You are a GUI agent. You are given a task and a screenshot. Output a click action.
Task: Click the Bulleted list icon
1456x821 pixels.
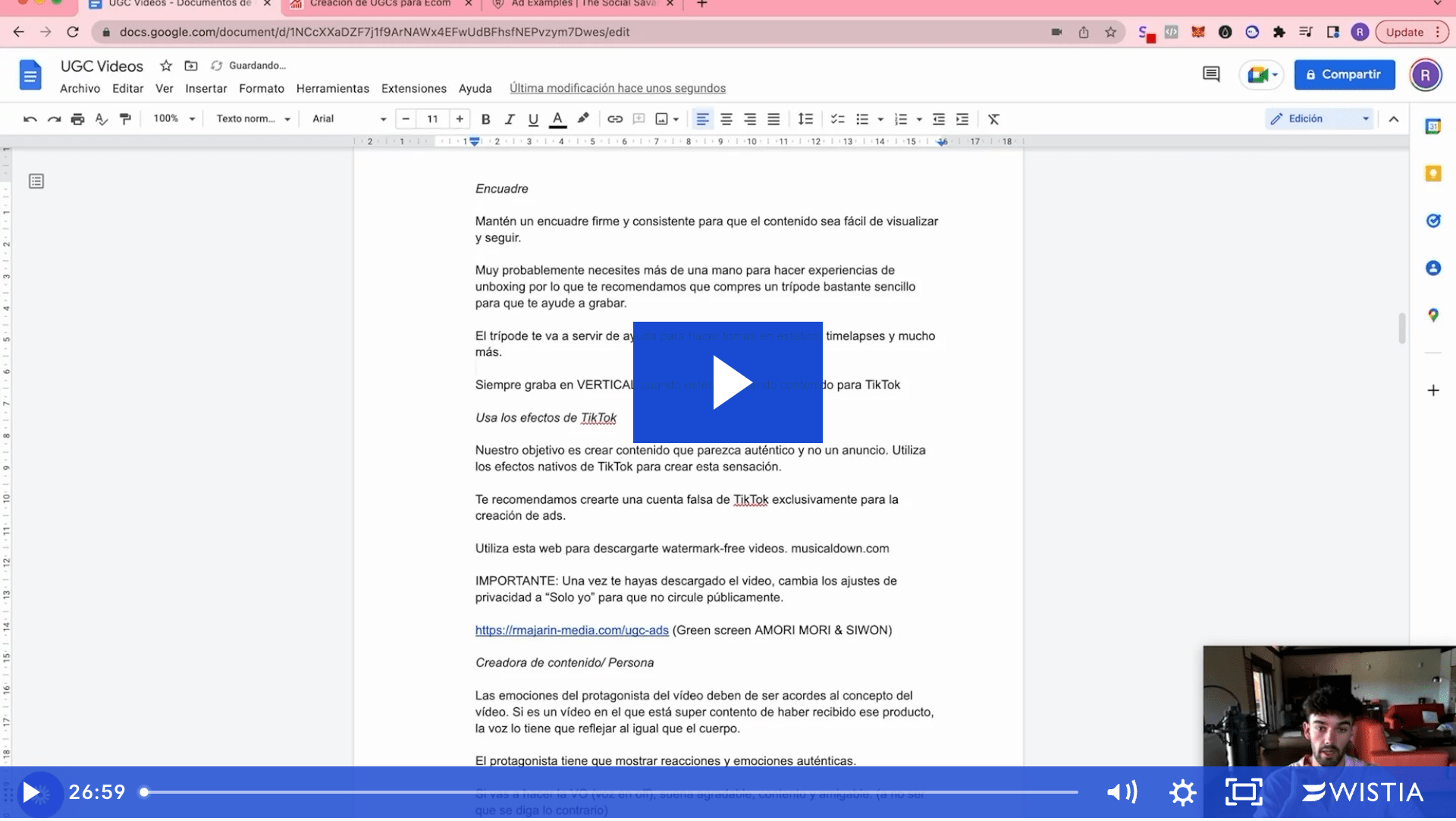[x=862, y=119]
